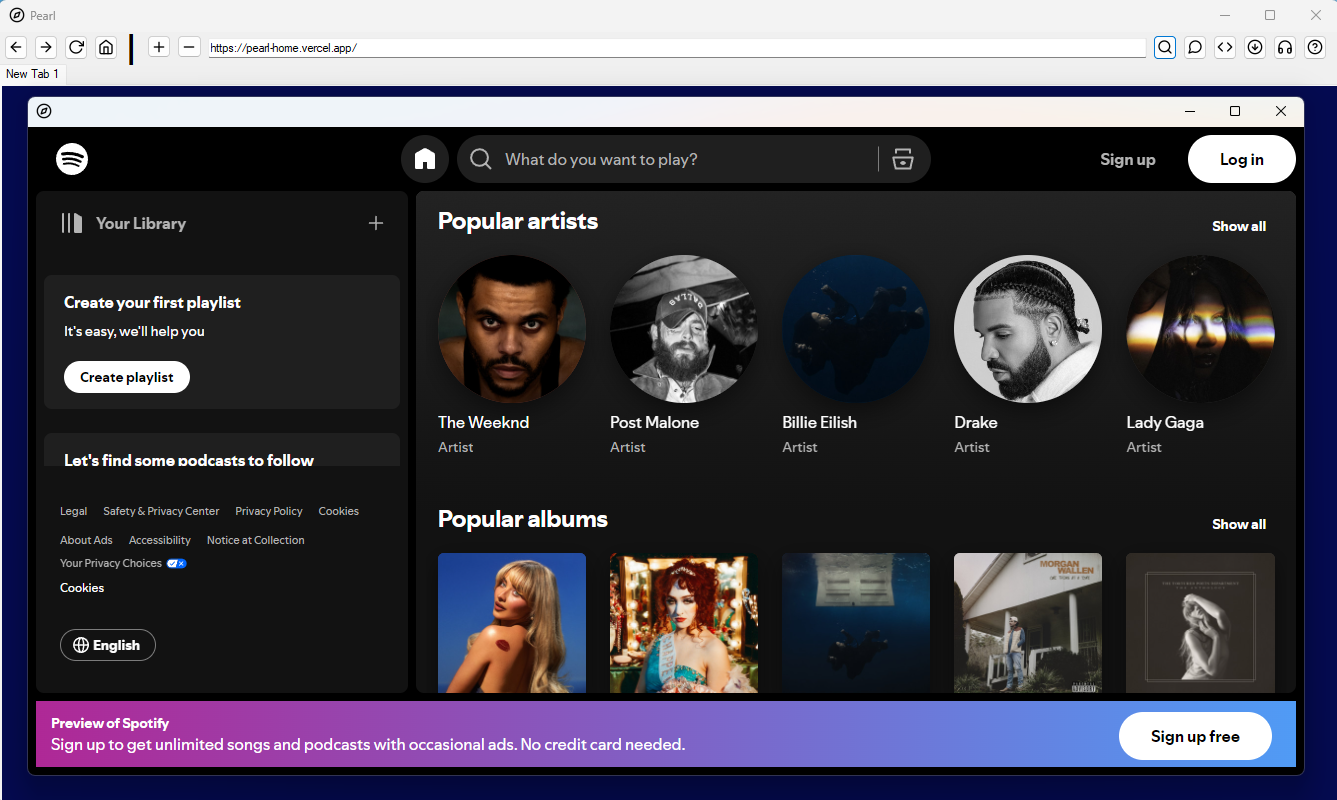Open the English language selector
This screenshot has width=1337, height=800.
(107, 645)
